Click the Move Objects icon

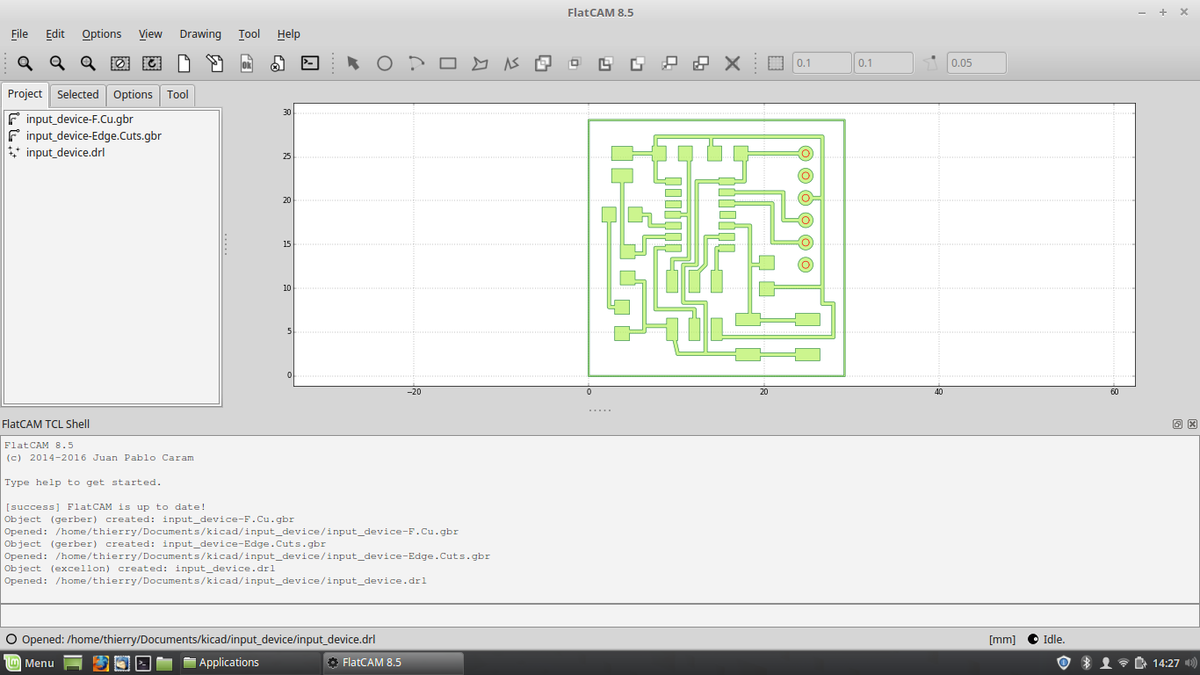click(x=669, y=63)
